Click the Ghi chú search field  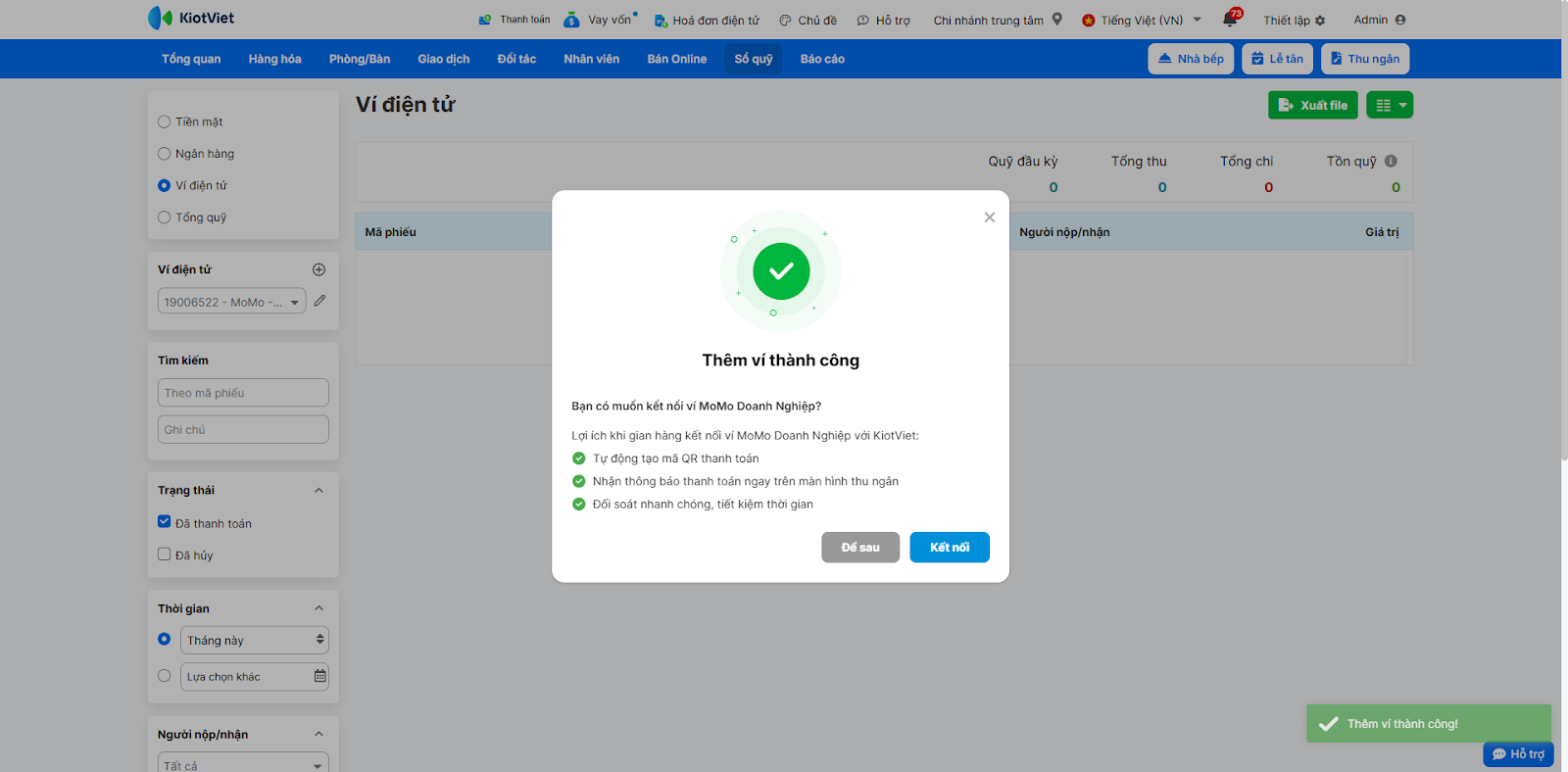[x=243, y=429]
